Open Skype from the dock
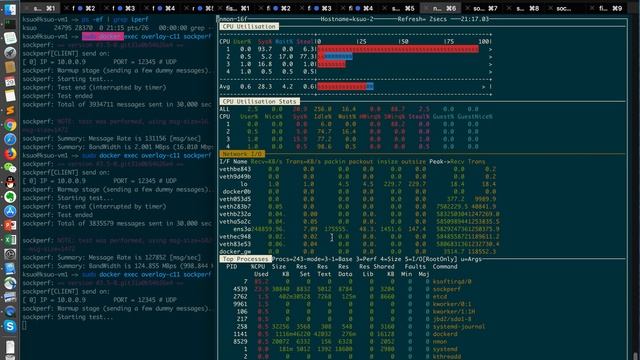The image size is (640, 360). click(10, 326)
